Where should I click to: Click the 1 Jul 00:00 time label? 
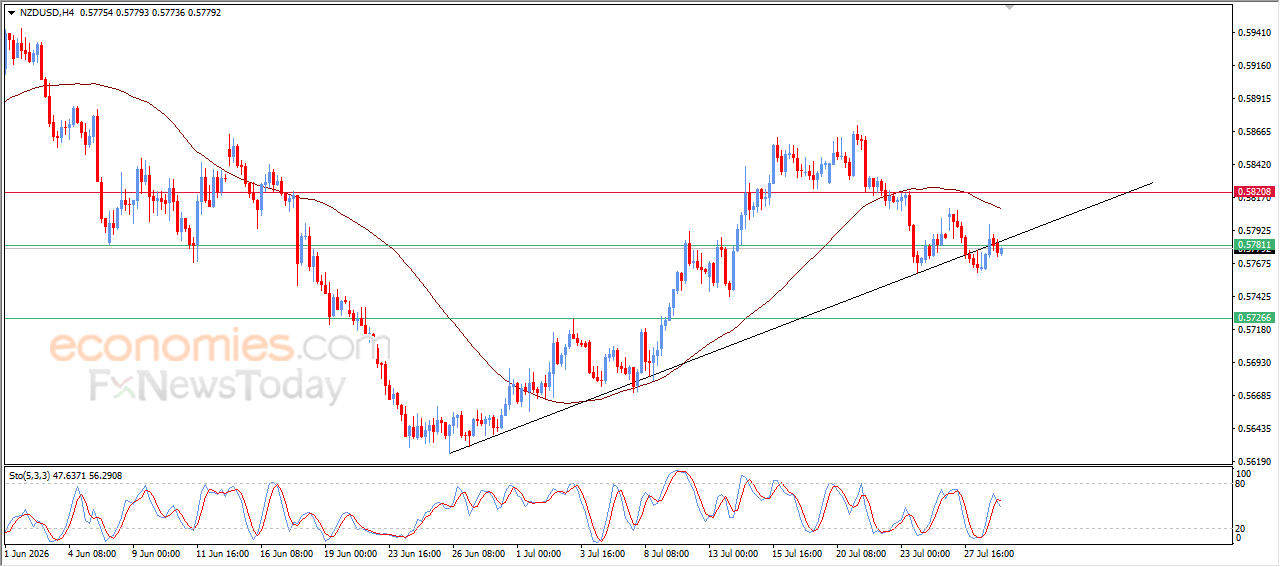tap(540, 552)
